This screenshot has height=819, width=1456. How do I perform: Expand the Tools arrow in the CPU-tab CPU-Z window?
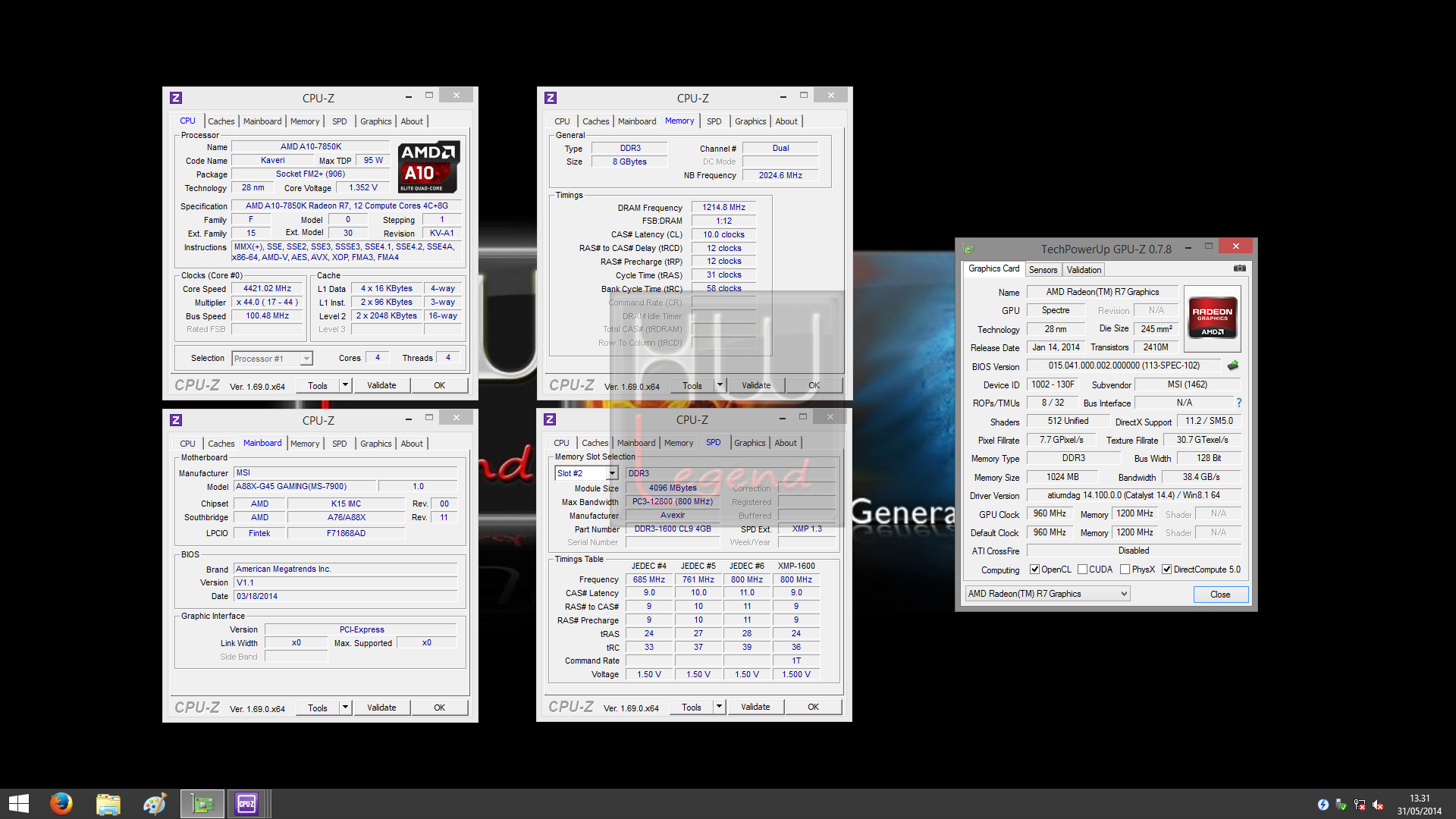point(345,385)
